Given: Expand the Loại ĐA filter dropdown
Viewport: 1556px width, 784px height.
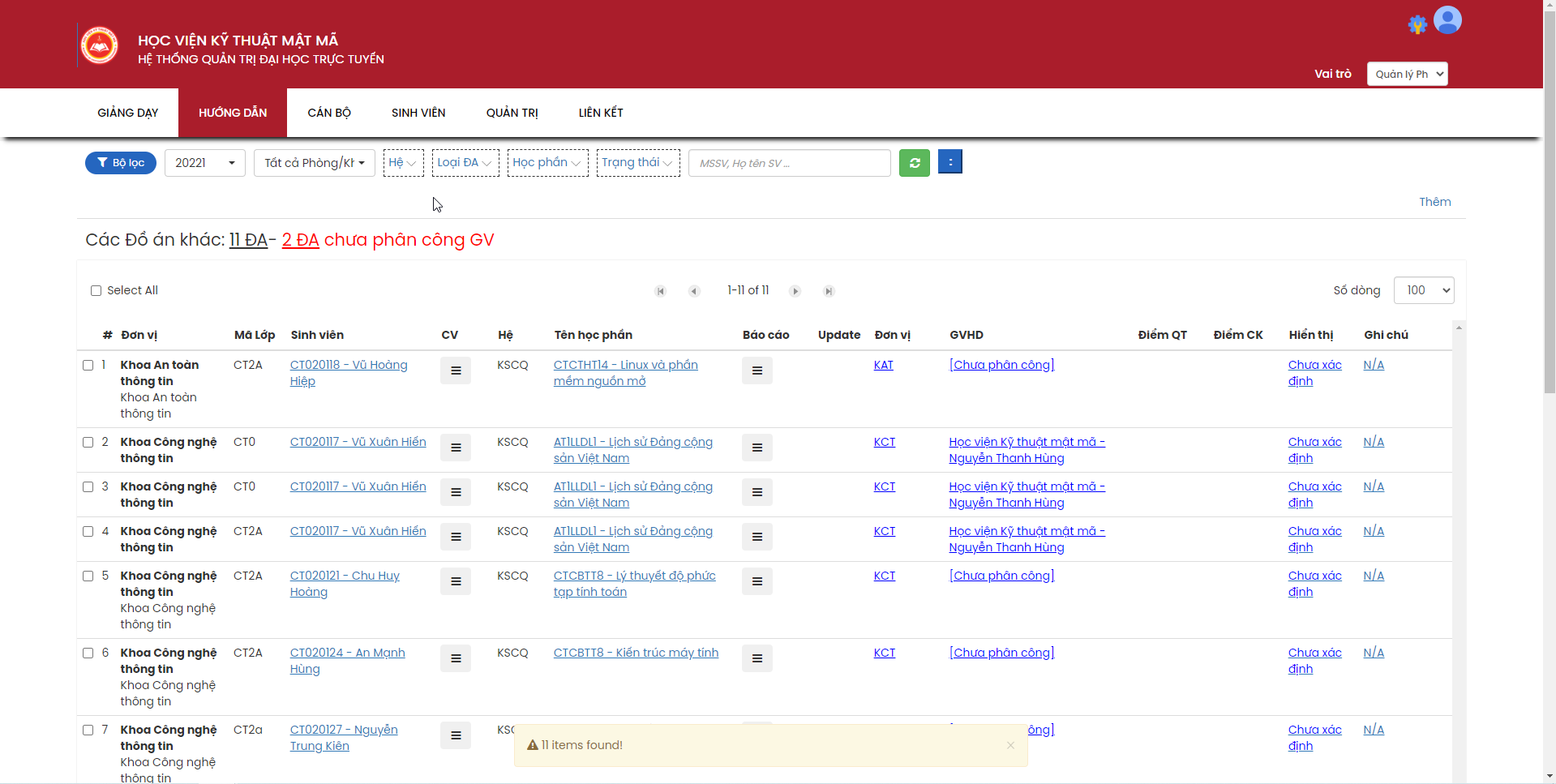Looking at the screenshot, I should tap(465, 163).
